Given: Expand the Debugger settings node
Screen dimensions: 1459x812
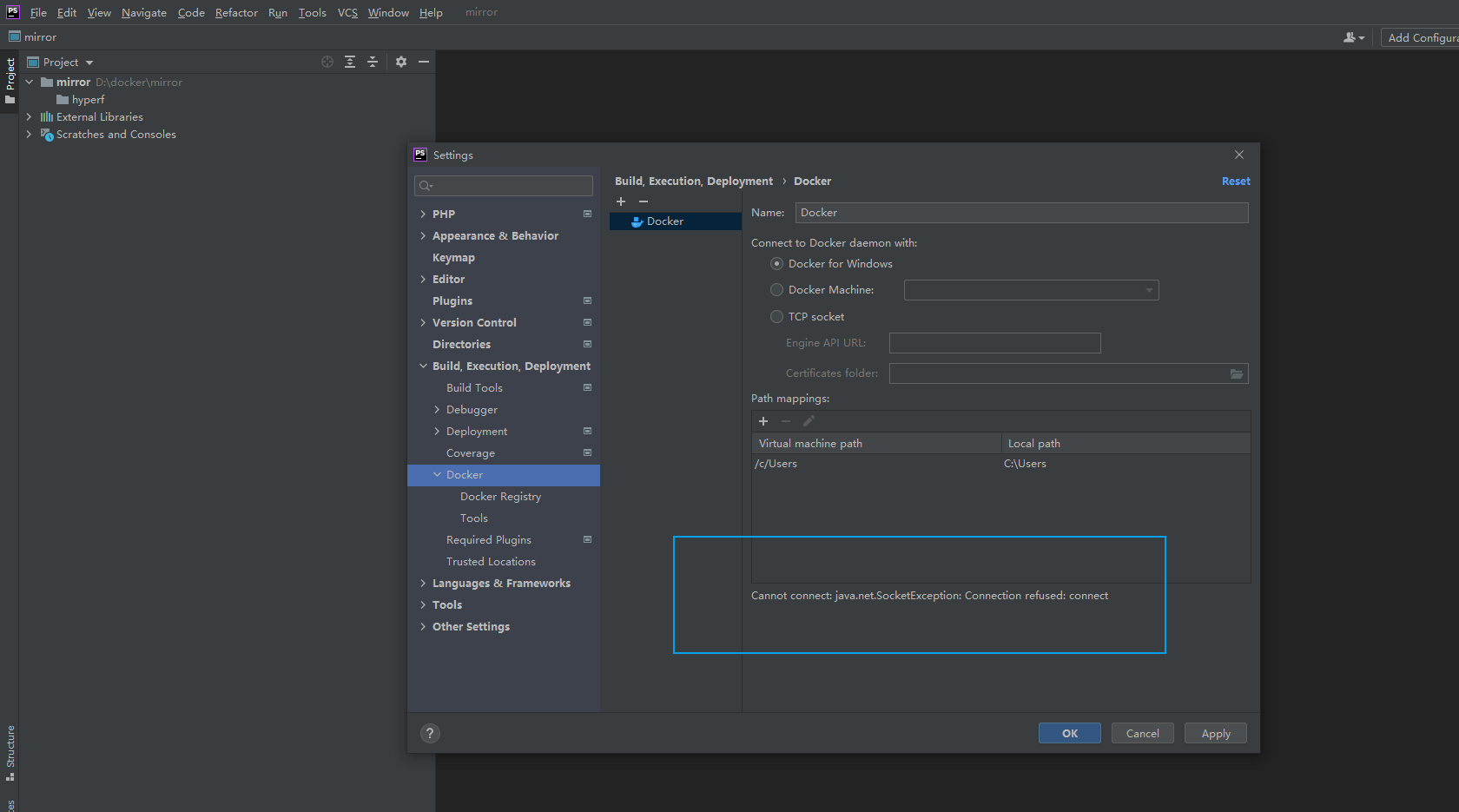Looking at the screenshot, I should 437,409.
